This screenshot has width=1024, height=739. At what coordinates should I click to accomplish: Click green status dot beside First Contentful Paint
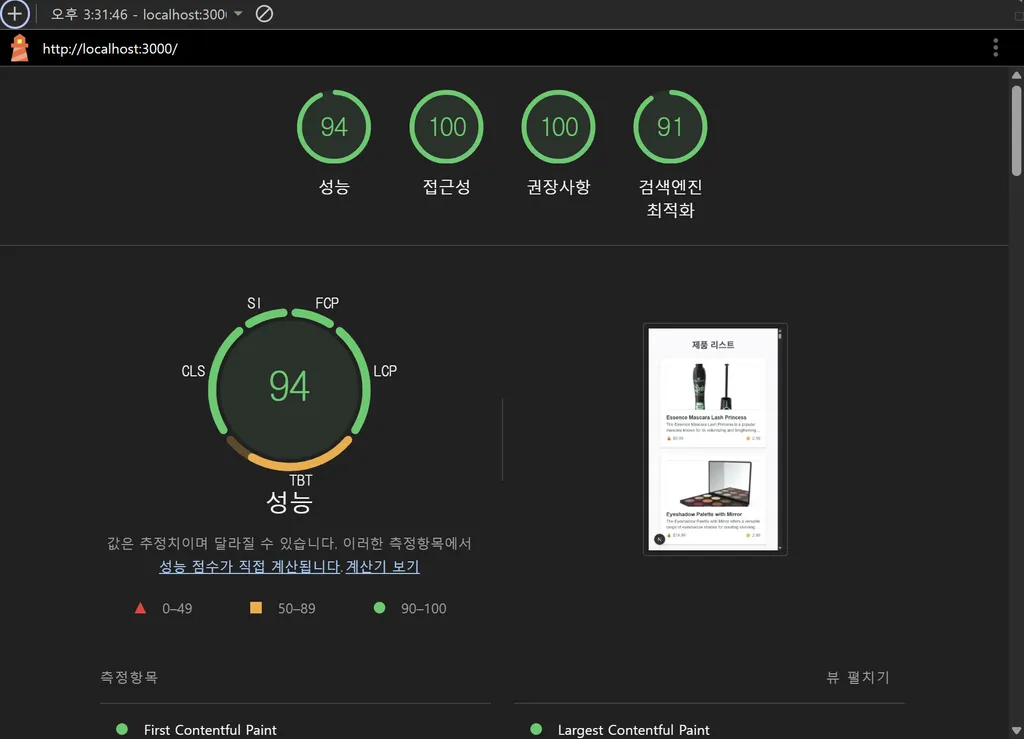click(x=122, y=729)
